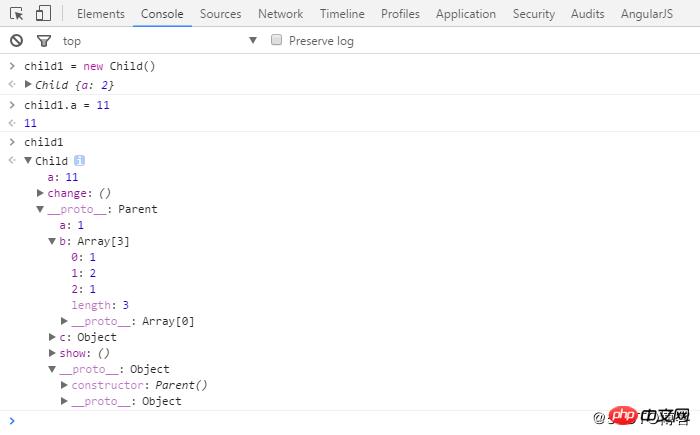The height and width of the screenshot is (435, 700).
Task: Click the show: () function entry
Action: (84, 353)
